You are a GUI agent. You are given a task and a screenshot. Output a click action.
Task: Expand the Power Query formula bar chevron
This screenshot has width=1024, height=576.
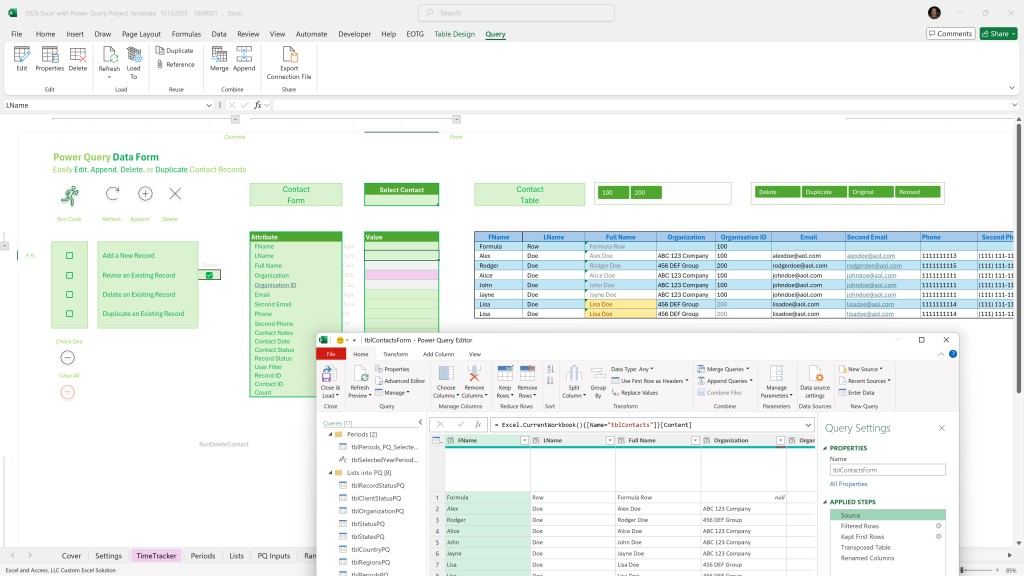coord(808,425)
